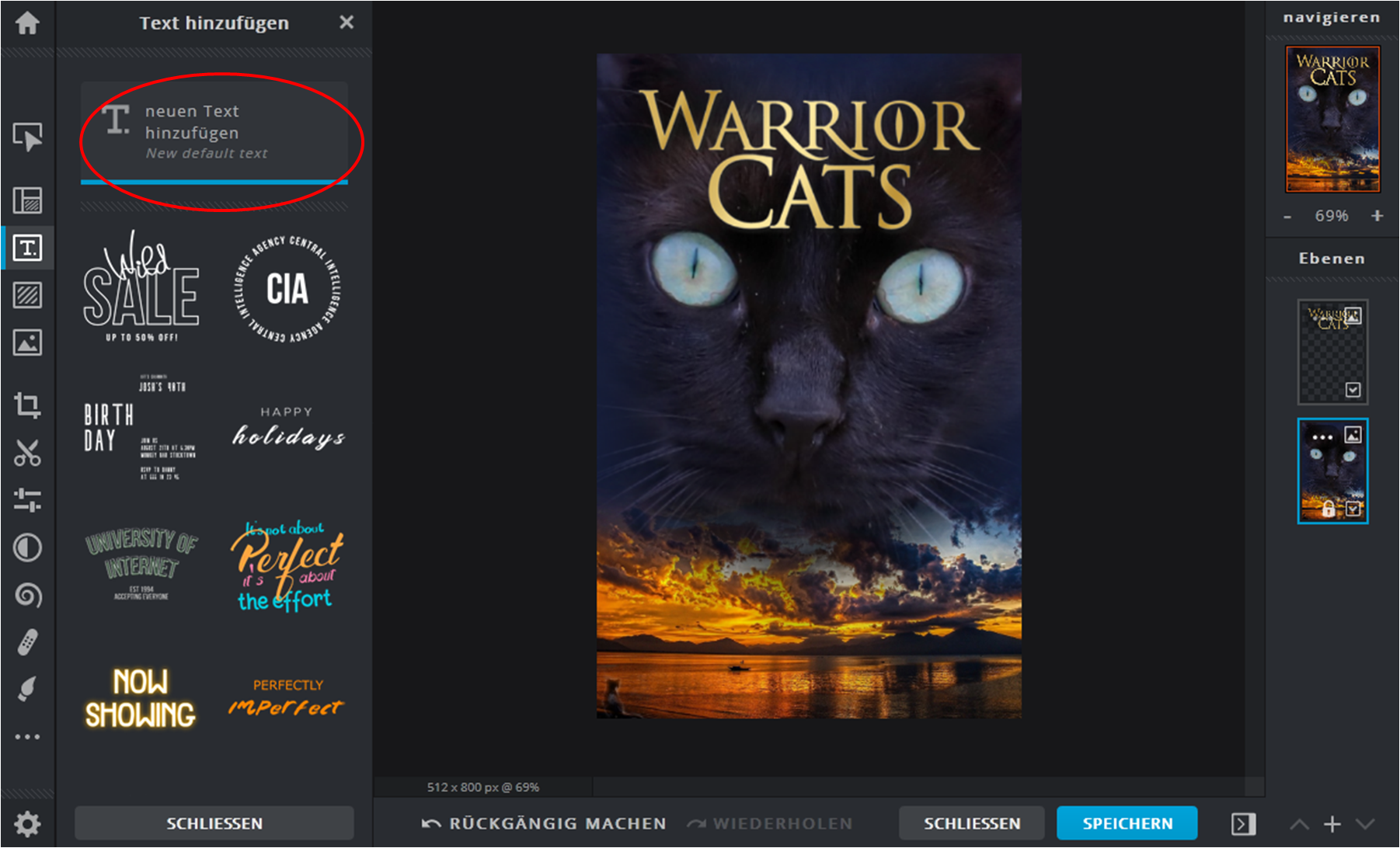Click the navigieren panel heading
1400x848 pixels.
[1332, 17]
